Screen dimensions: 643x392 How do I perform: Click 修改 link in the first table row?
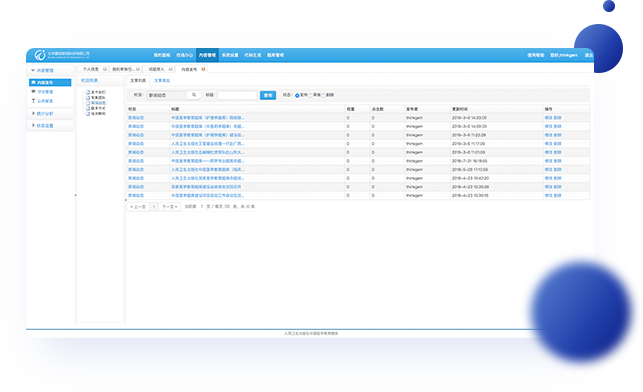pyautogui.click(x=548, y=118)
